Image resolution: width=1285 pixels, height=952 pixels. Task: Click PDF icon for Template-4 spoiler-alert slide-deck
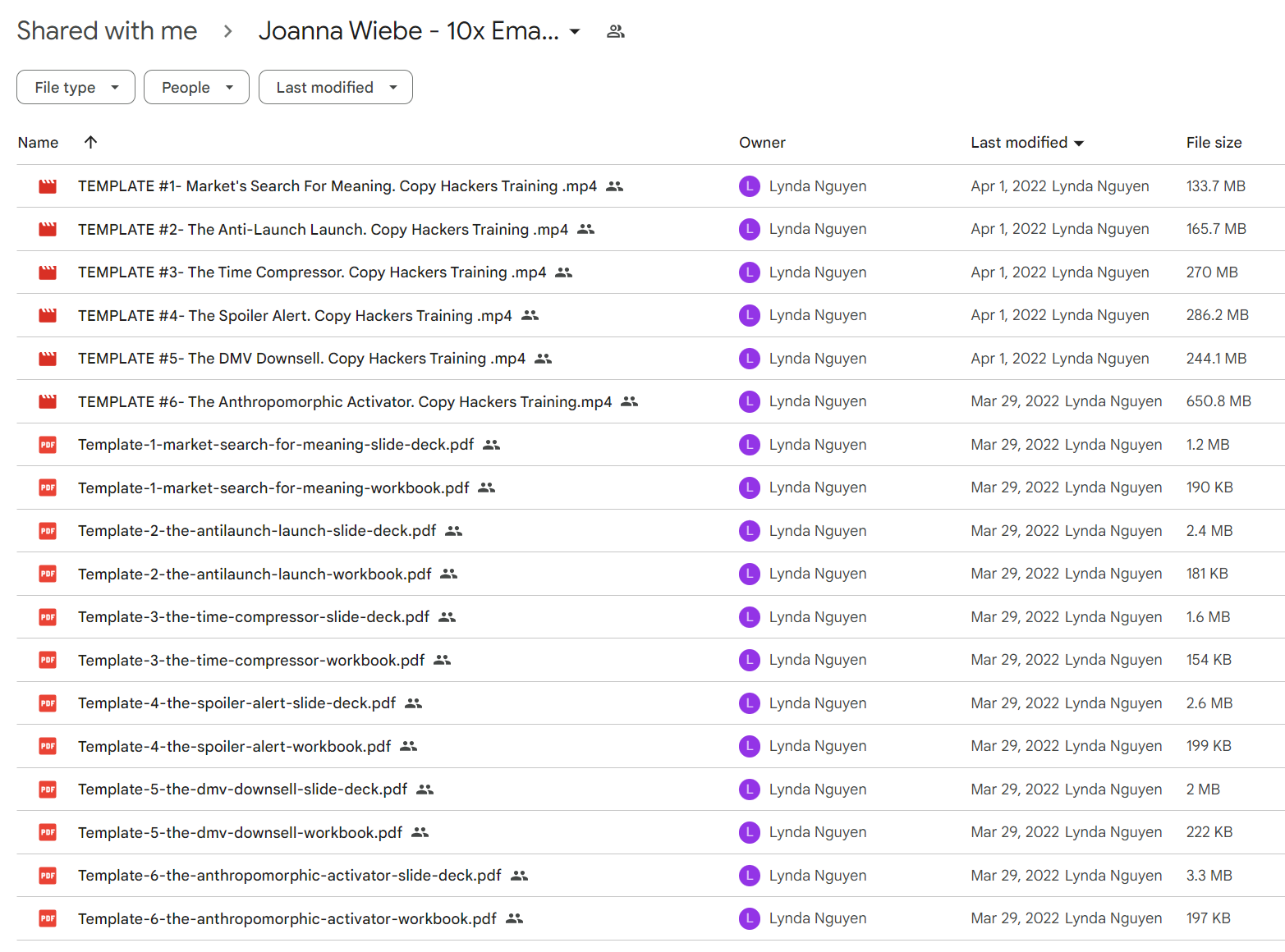[x=48, y=703]
